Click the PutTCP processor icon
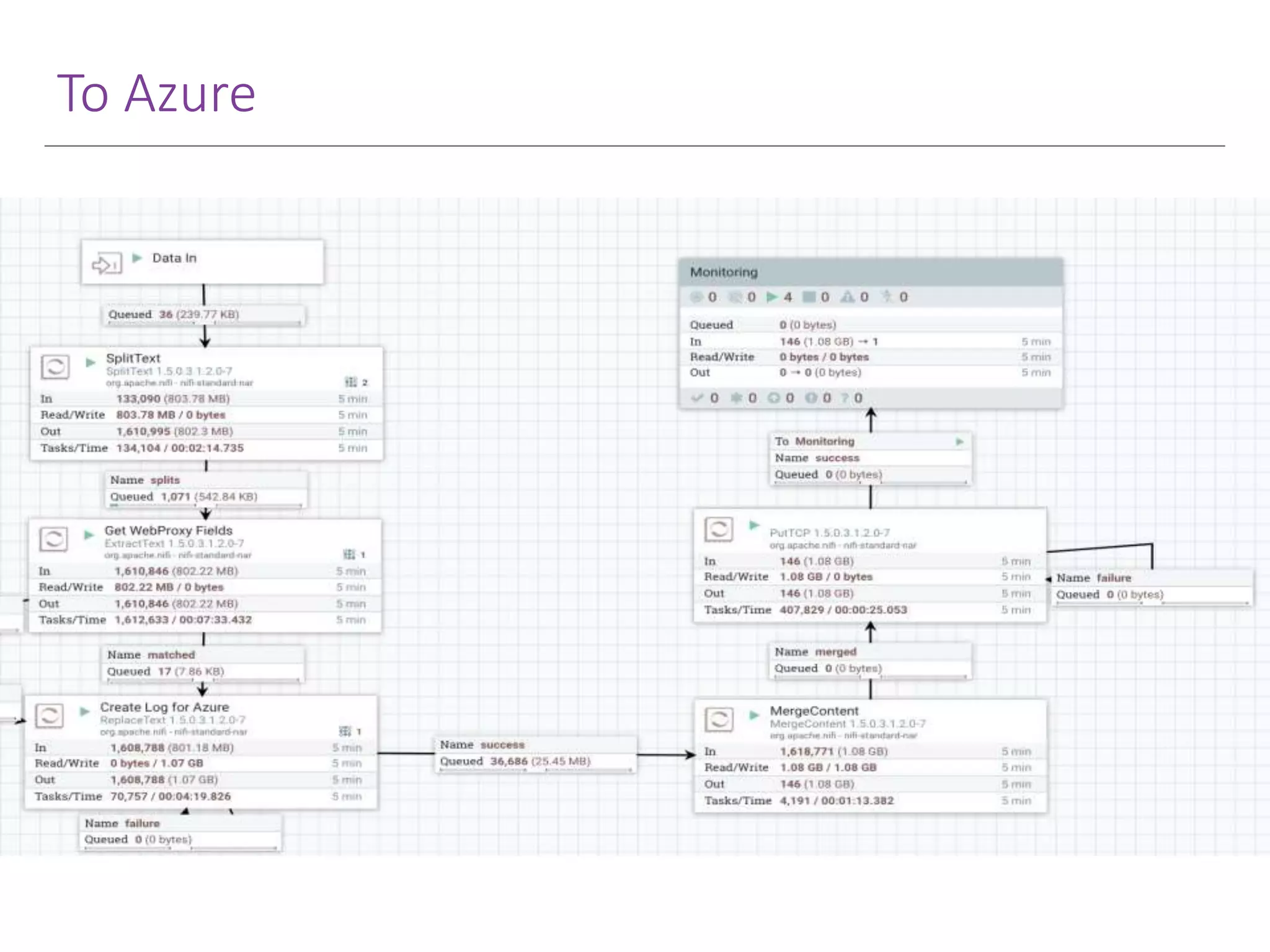Screen dimensions: 1270x952 (x=719, y=530)
